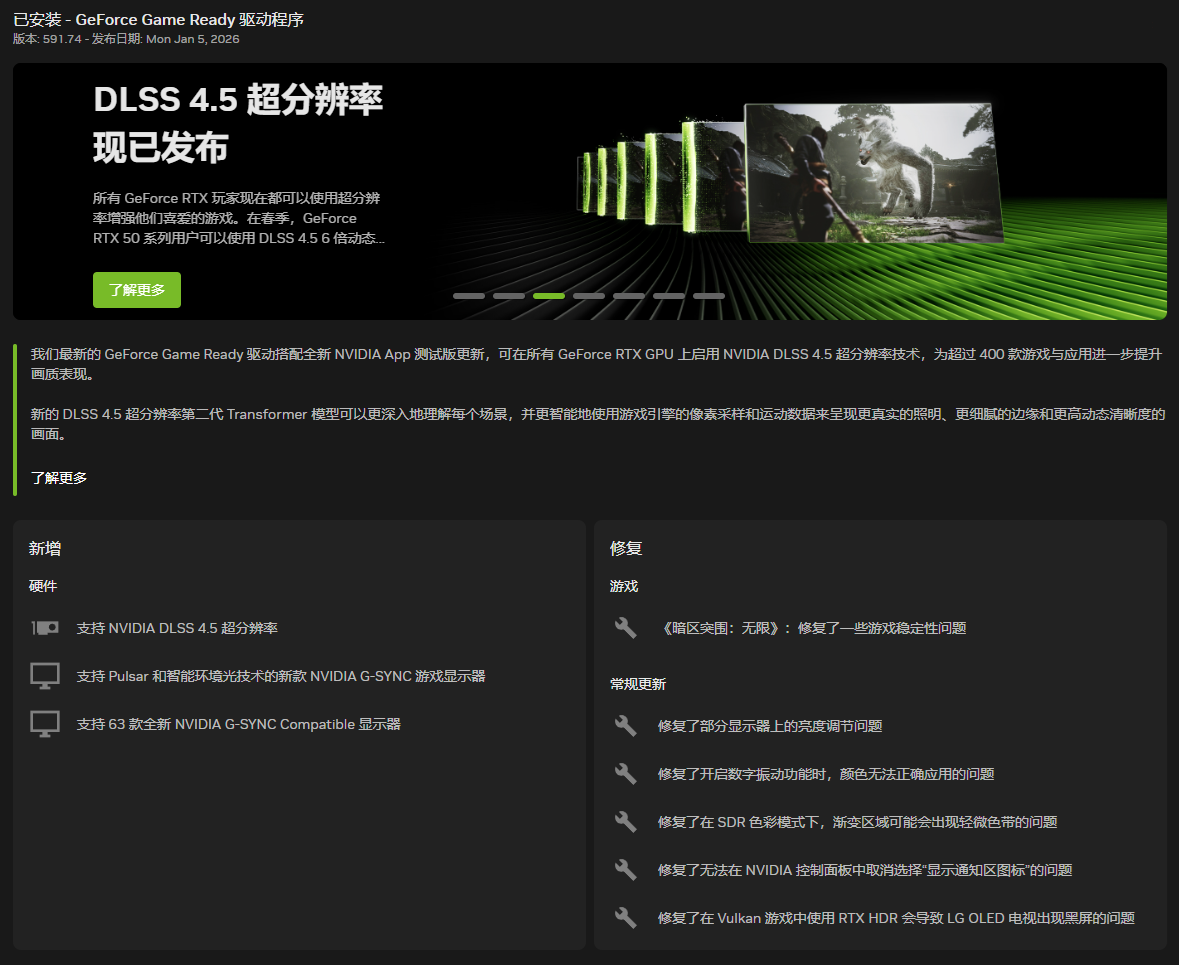The height and width of the screenshot is (965, 1179).
Task: Click wrench icon beside SDR 色彩模式 fix
Action: click(x=626, y=821)
